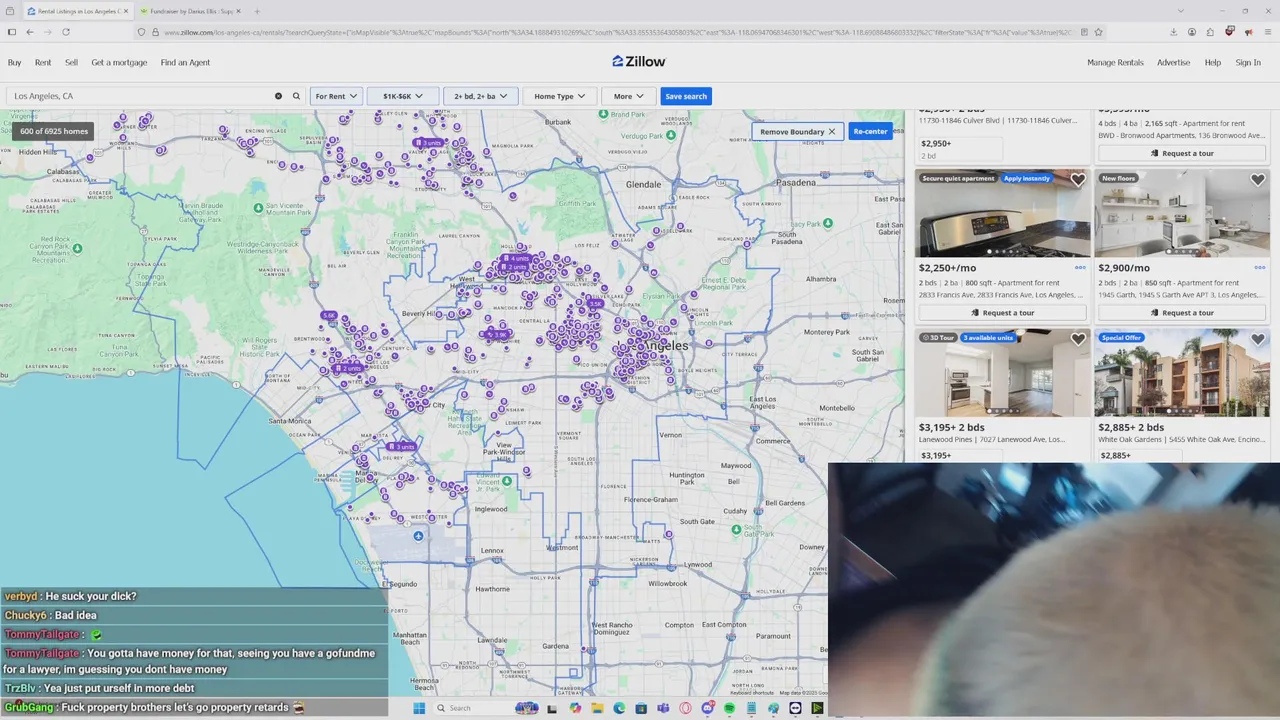The image size is (1280, 720).
Task: Favorite the White Oak Gardens listing heart
Action: [1257, 340]
